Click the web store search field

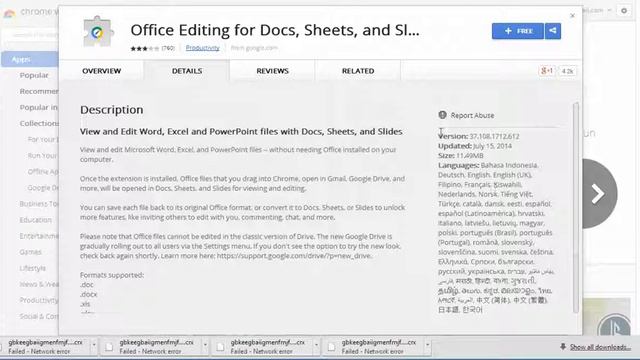(x=31, y=35)
